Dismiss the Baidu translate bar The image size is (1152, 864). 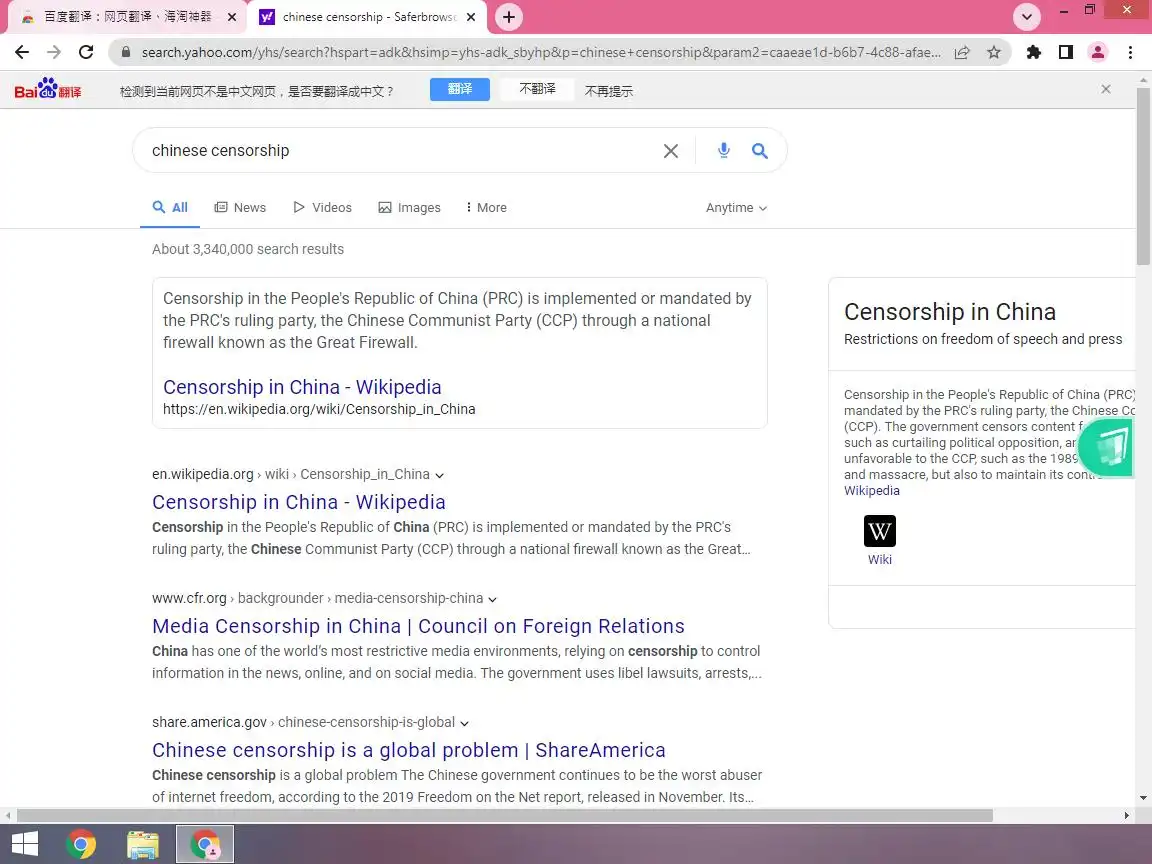click(x=1106, y=89)
